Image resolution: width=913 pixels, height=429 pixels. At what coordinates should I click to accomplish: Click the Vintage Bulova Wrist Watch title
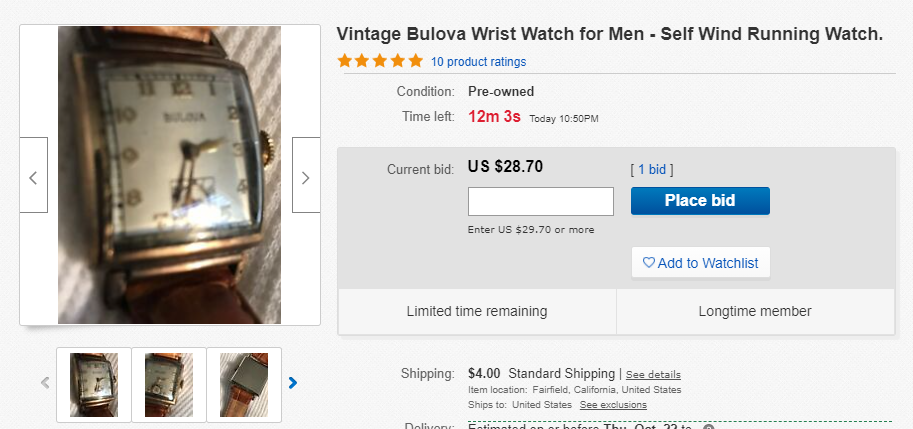pyautogui.click(x=610, y=34)
